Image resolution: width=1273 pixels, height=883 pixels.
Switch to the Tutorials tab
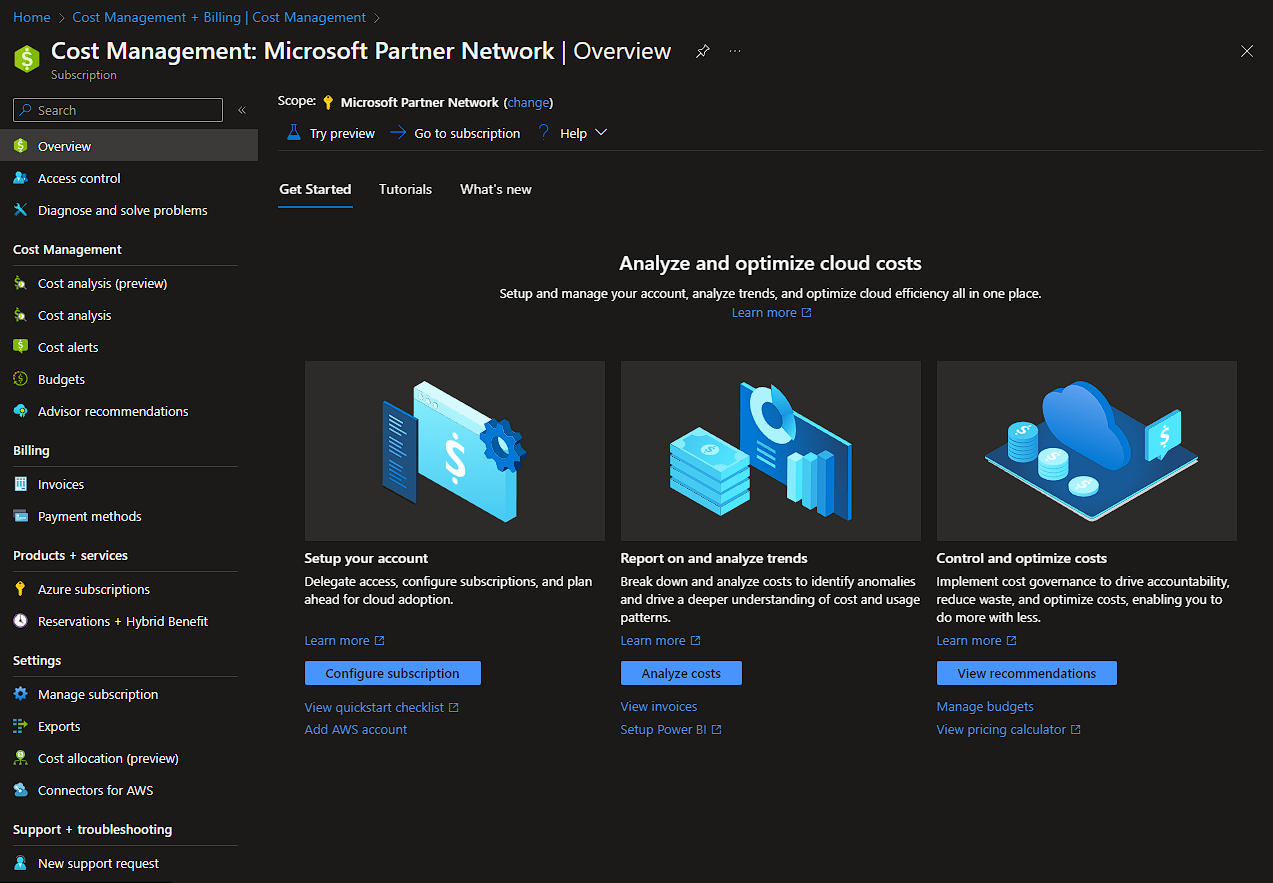coord(405,189)
